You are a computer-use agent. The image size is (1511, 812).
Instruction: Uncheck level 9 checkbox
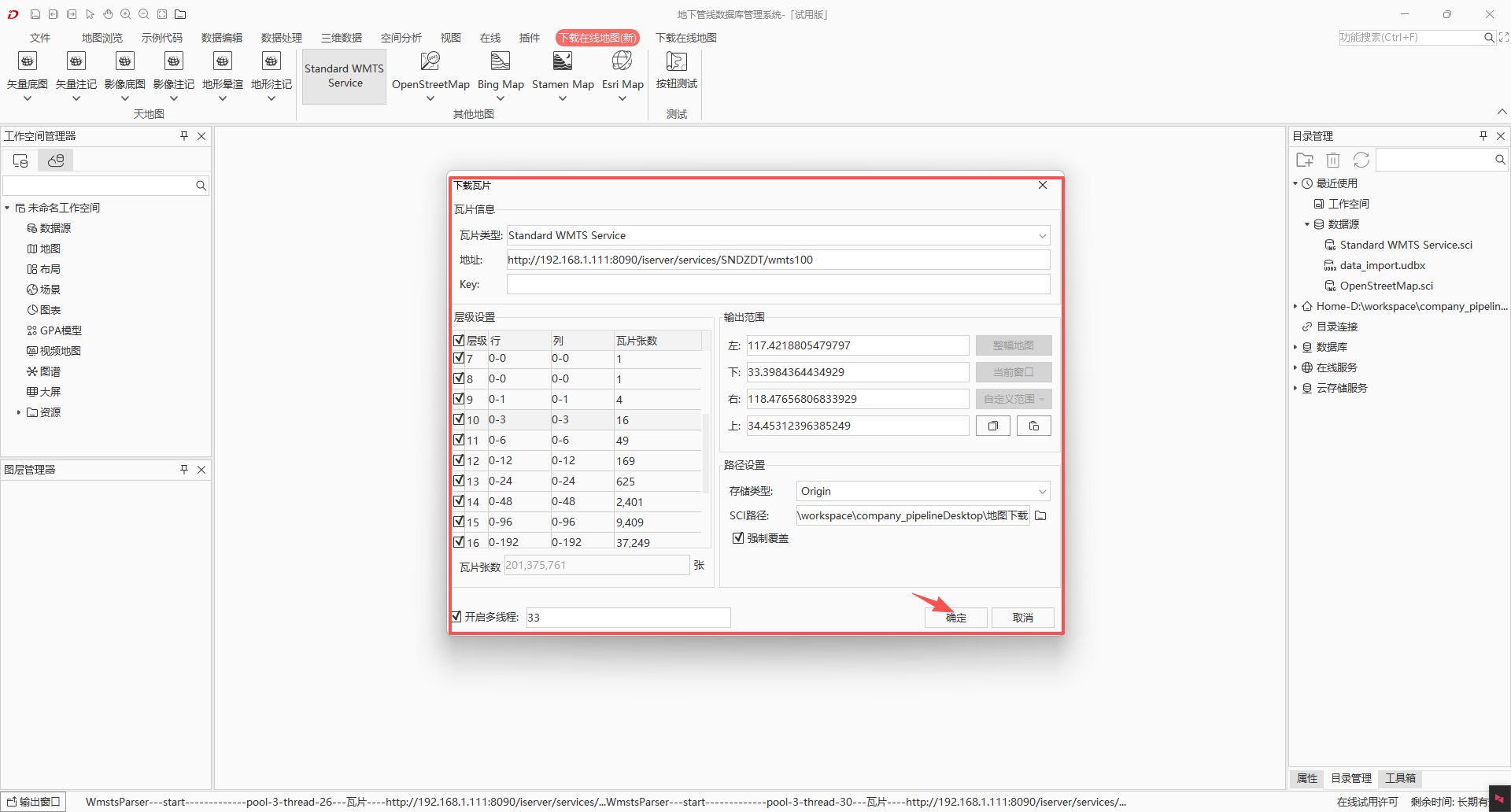click(459, 399)
